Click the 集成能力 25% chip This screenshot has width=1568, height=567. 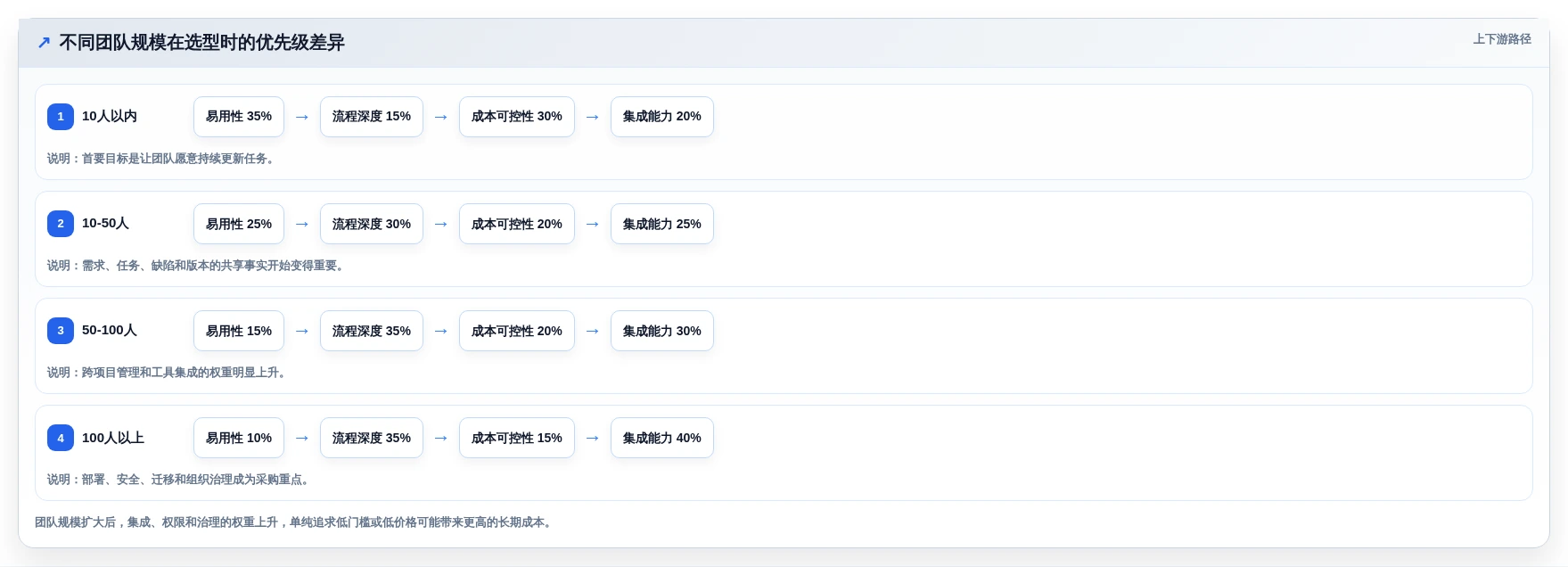click(662, 224)
